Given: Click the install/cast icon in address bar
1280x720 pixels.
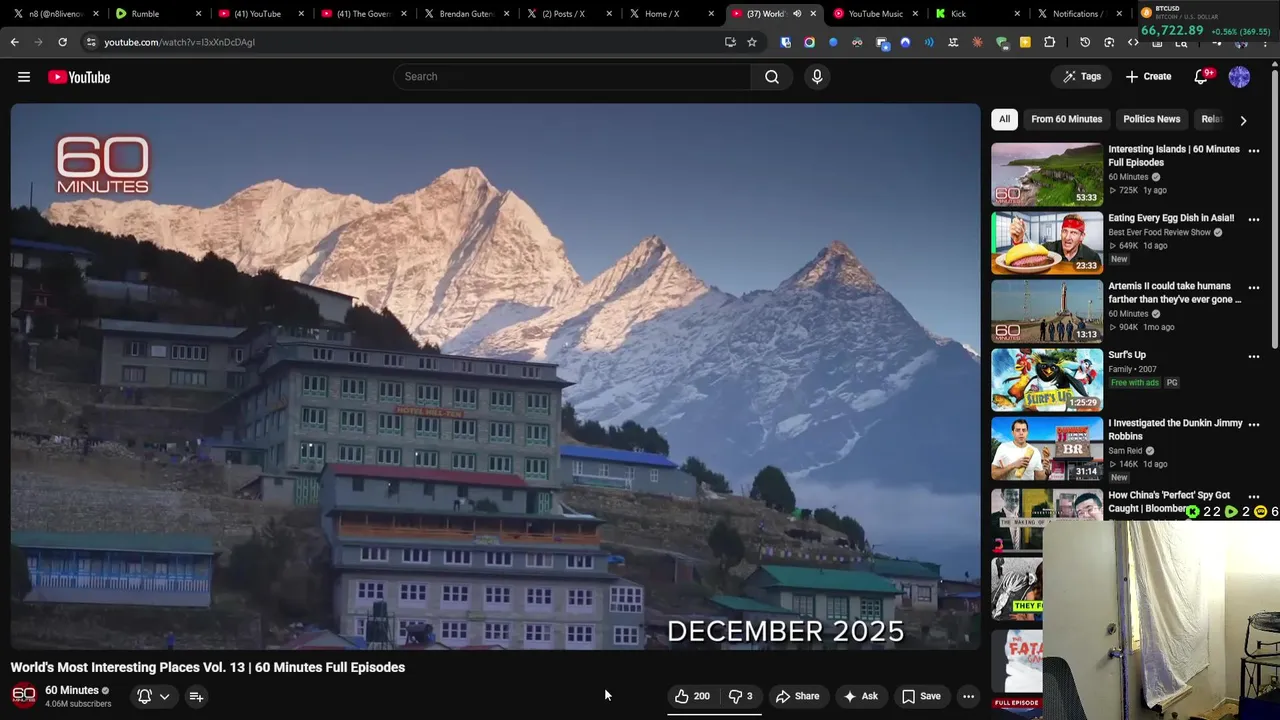Looking at the screenshot, I should click(x=730, y=42).
